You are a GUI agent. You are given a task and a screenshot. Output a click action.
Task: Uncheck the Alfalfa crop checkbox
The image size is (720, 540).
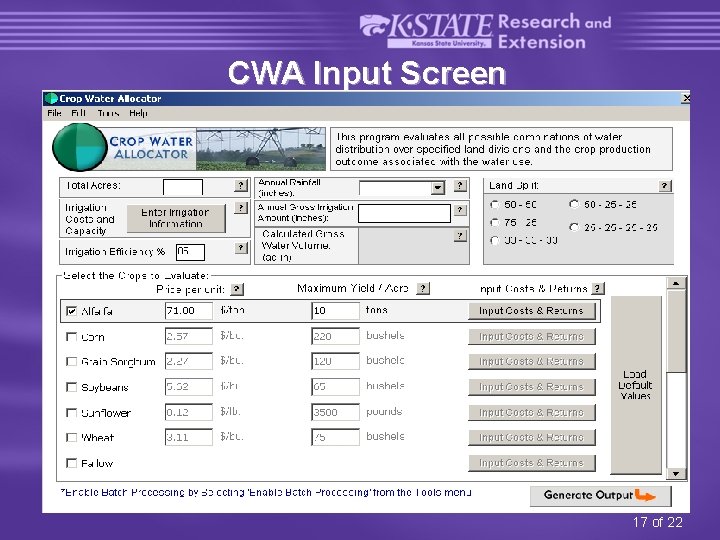71,311
